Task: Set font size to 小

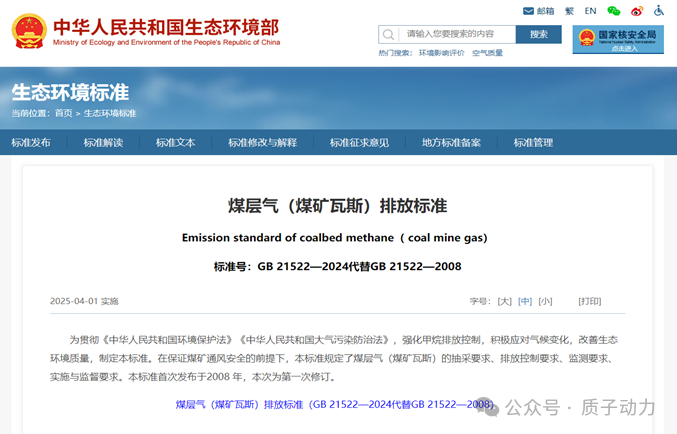Action: point(545,301)
